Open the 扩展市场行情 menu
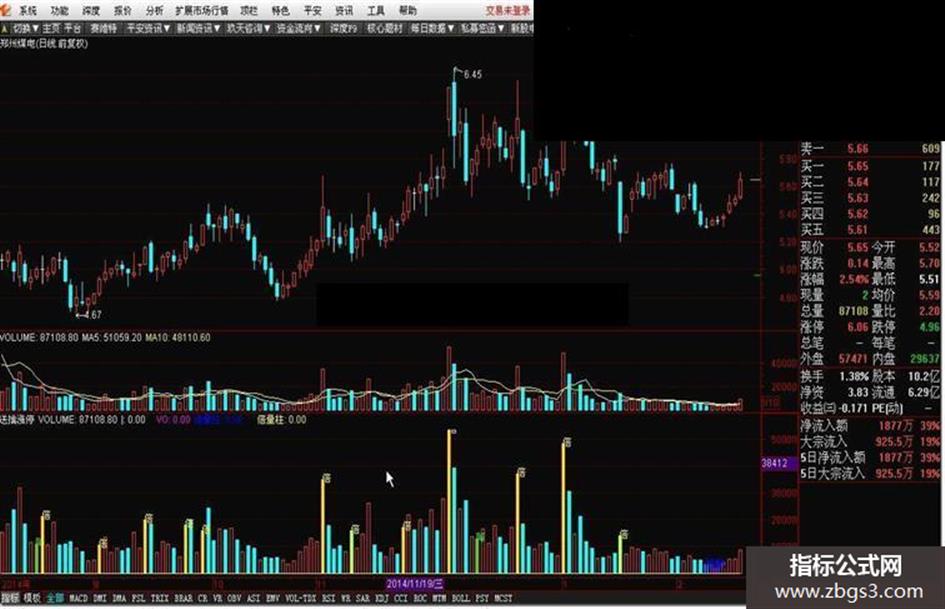 tap(201, 11)
